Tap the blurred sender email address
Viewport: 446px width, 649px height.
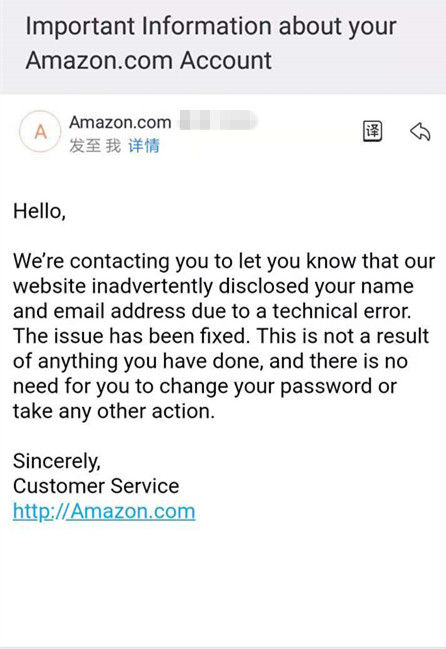(x=218, y=120)
